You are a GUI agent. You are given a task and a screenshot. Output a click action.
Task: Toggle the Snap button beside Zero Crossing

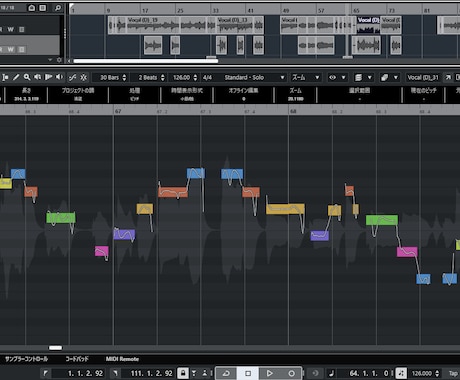(83, 77)
